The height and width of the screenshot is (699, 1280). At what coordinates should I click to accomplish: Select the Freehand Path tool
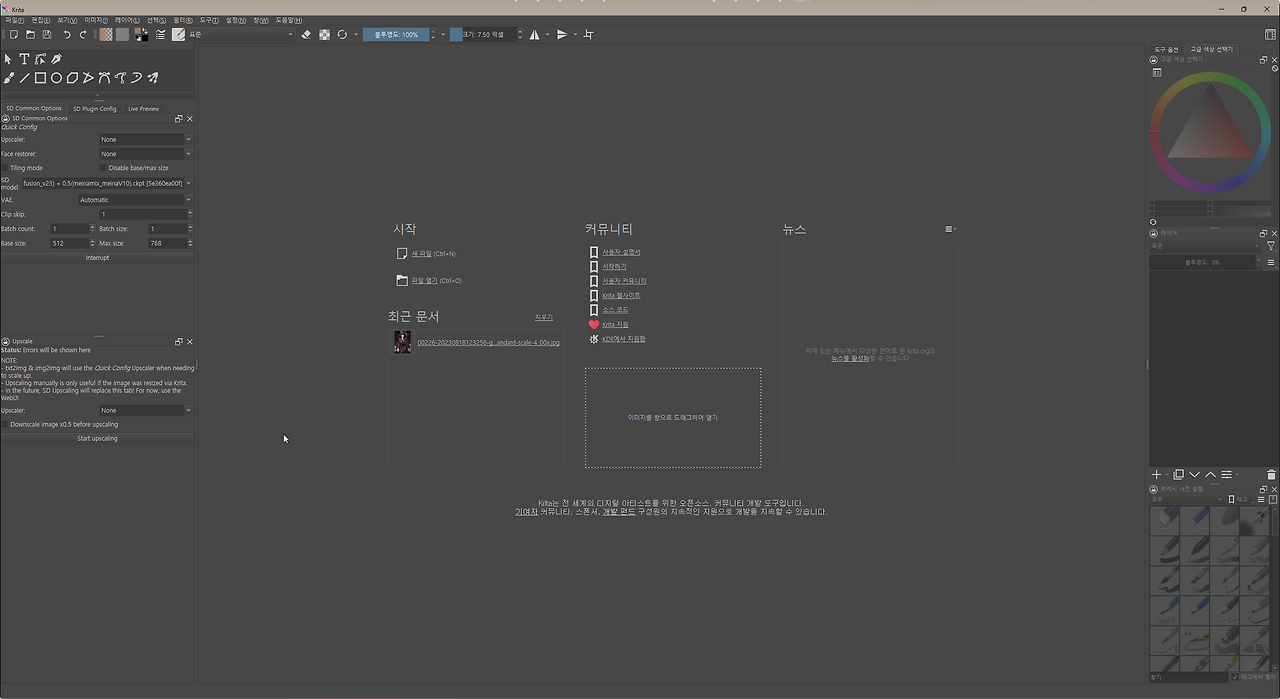[120, 77]
